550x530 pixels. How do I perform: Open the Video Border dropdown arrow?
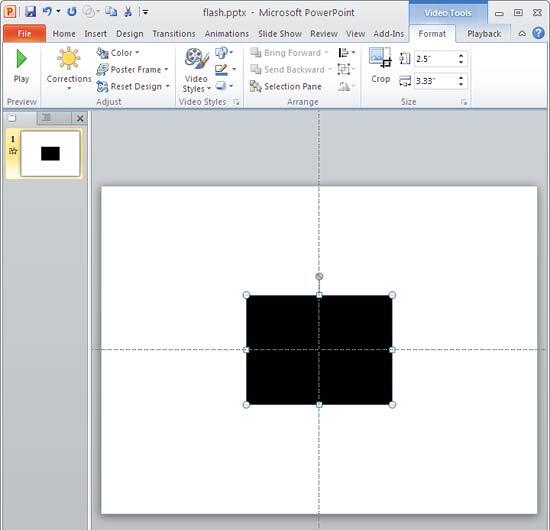tap(234, 69)
